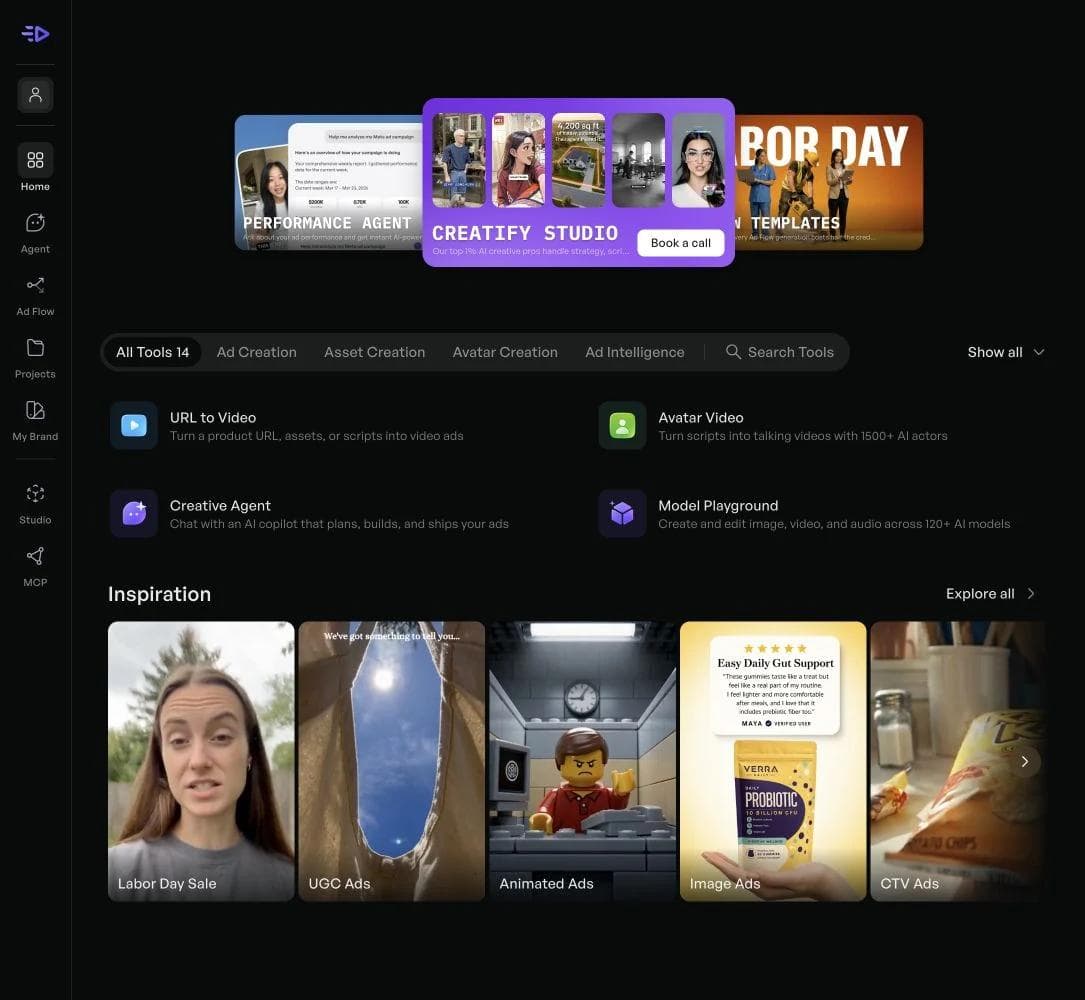Screen dimensions: 1085x1000
Task: Switch to the Ad Intelligence tab
Action: [635, 352]
